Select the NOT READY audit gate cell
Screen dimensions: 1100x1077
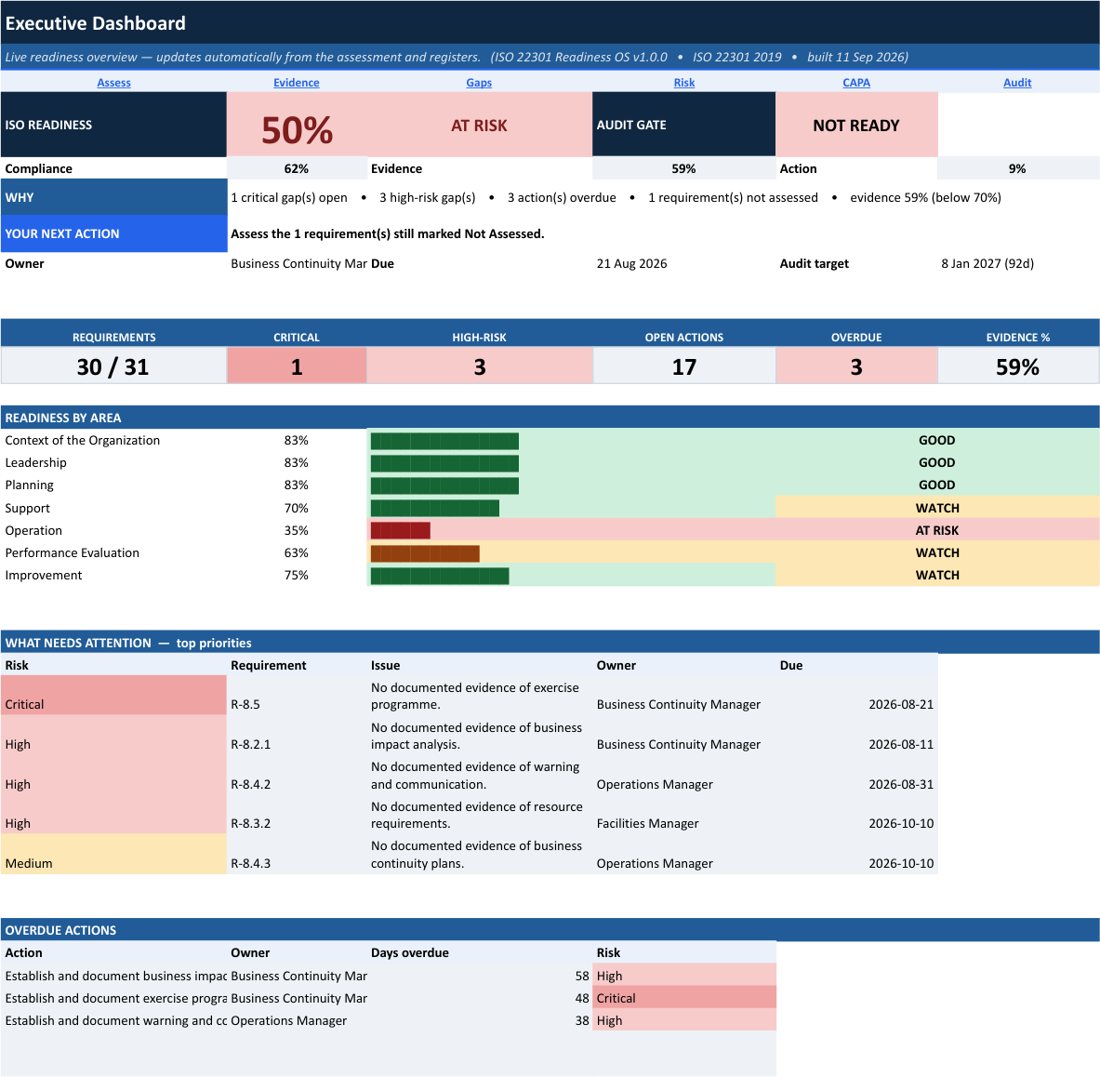(x=856, y=125)
